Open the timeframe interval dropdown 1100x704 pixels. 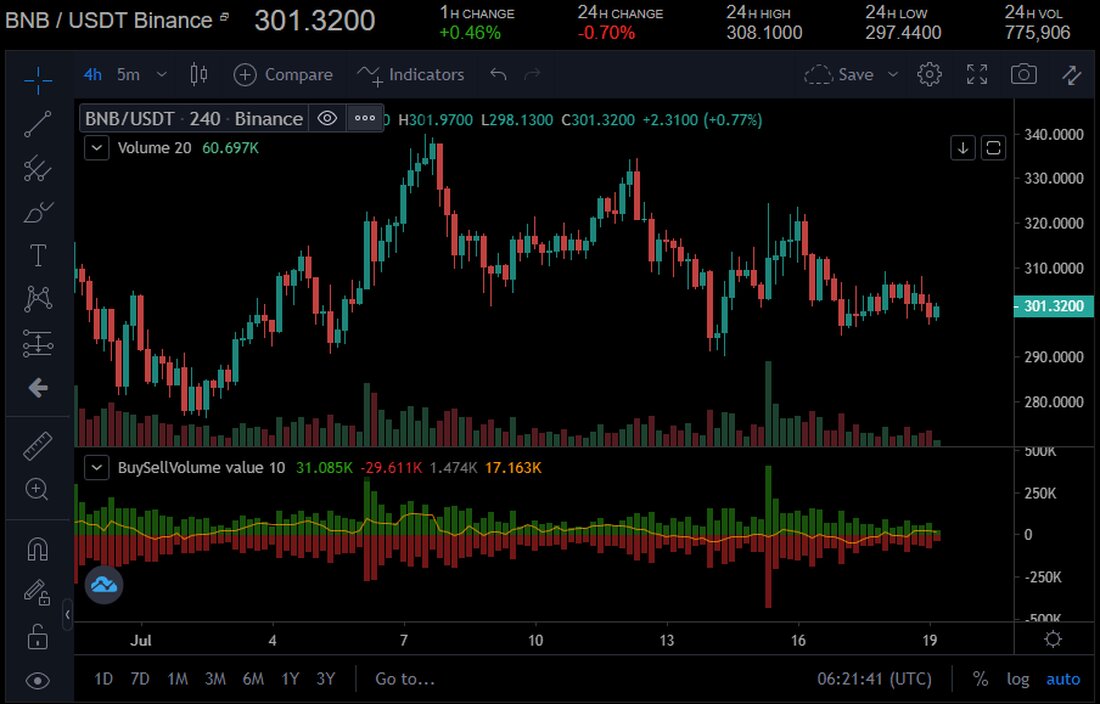tap(161, 74)
